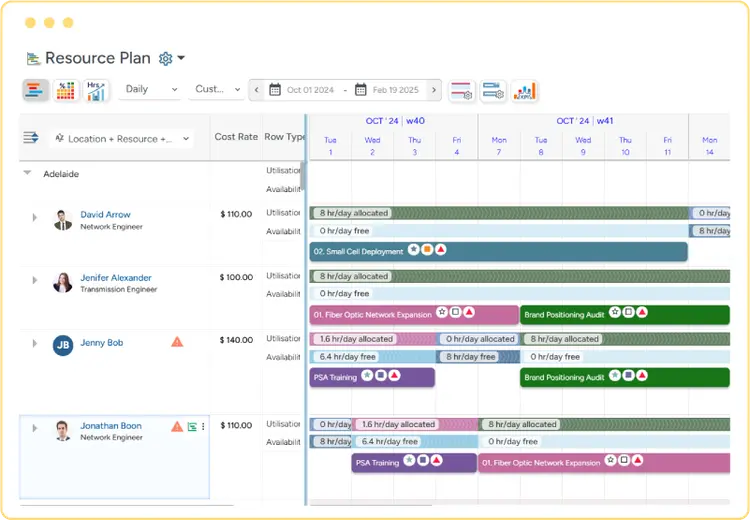
Task: Open start date calendar icon
Action: point(275,89)
